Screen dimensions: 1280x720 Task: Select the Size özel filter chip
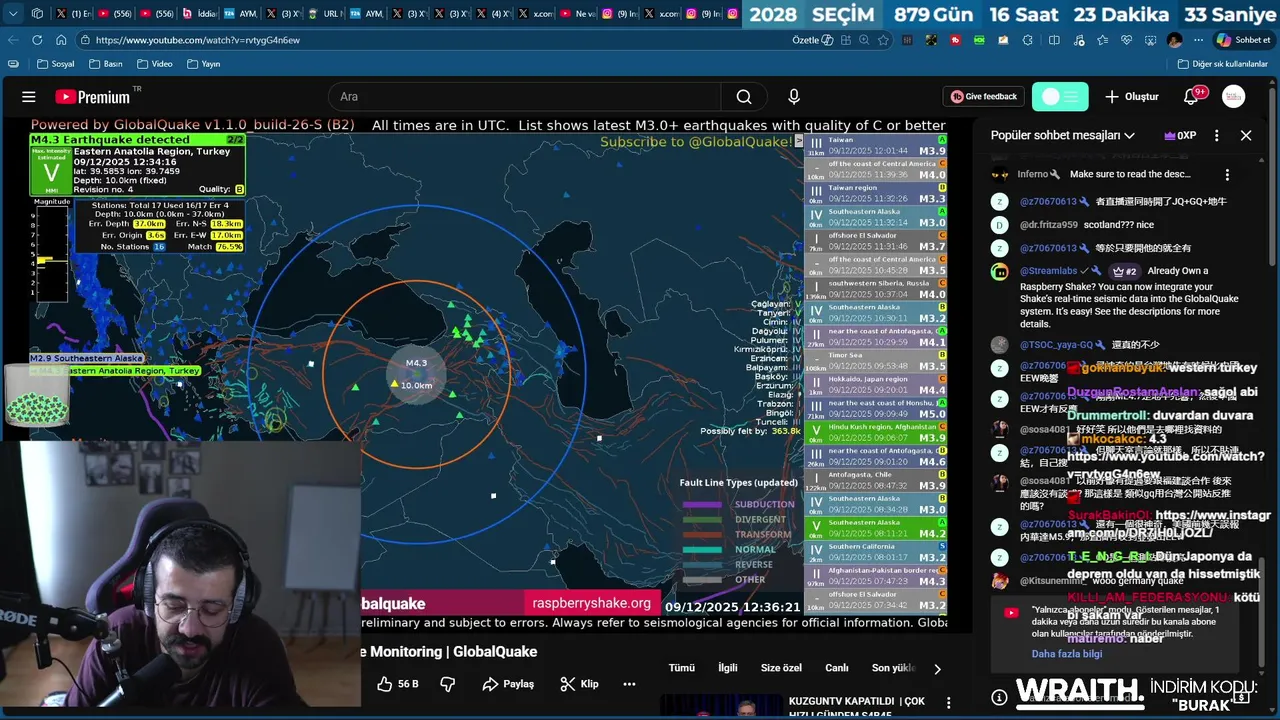pos(781,668)
